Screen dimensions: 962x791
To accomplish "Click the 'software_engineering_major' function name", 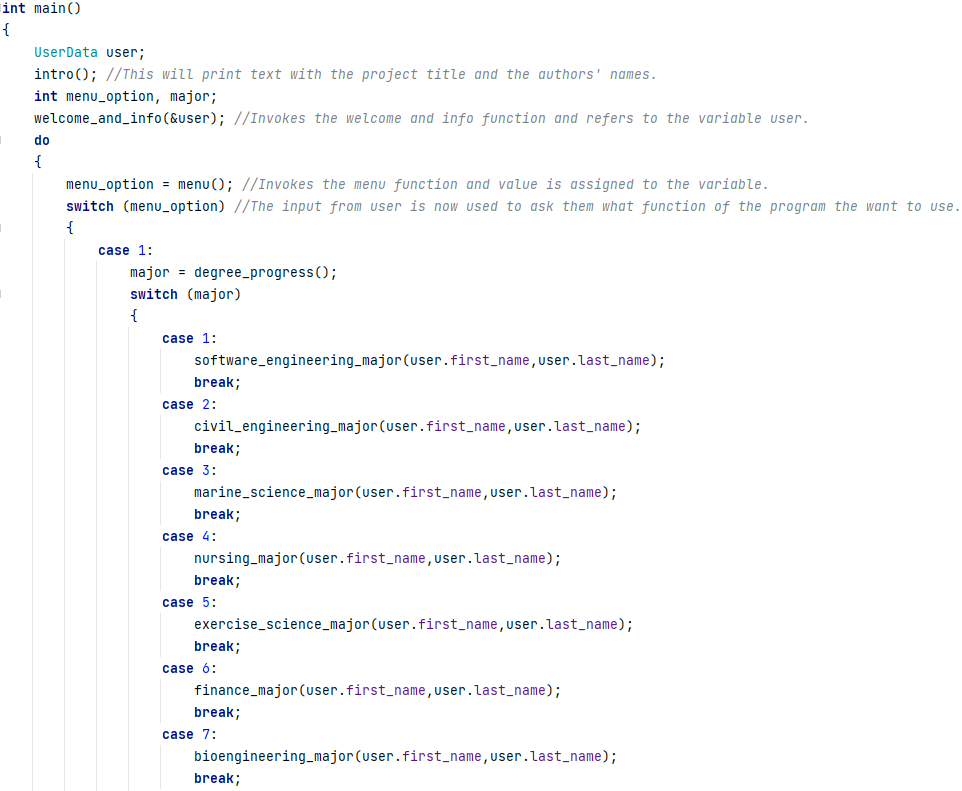I will point(298,361).
